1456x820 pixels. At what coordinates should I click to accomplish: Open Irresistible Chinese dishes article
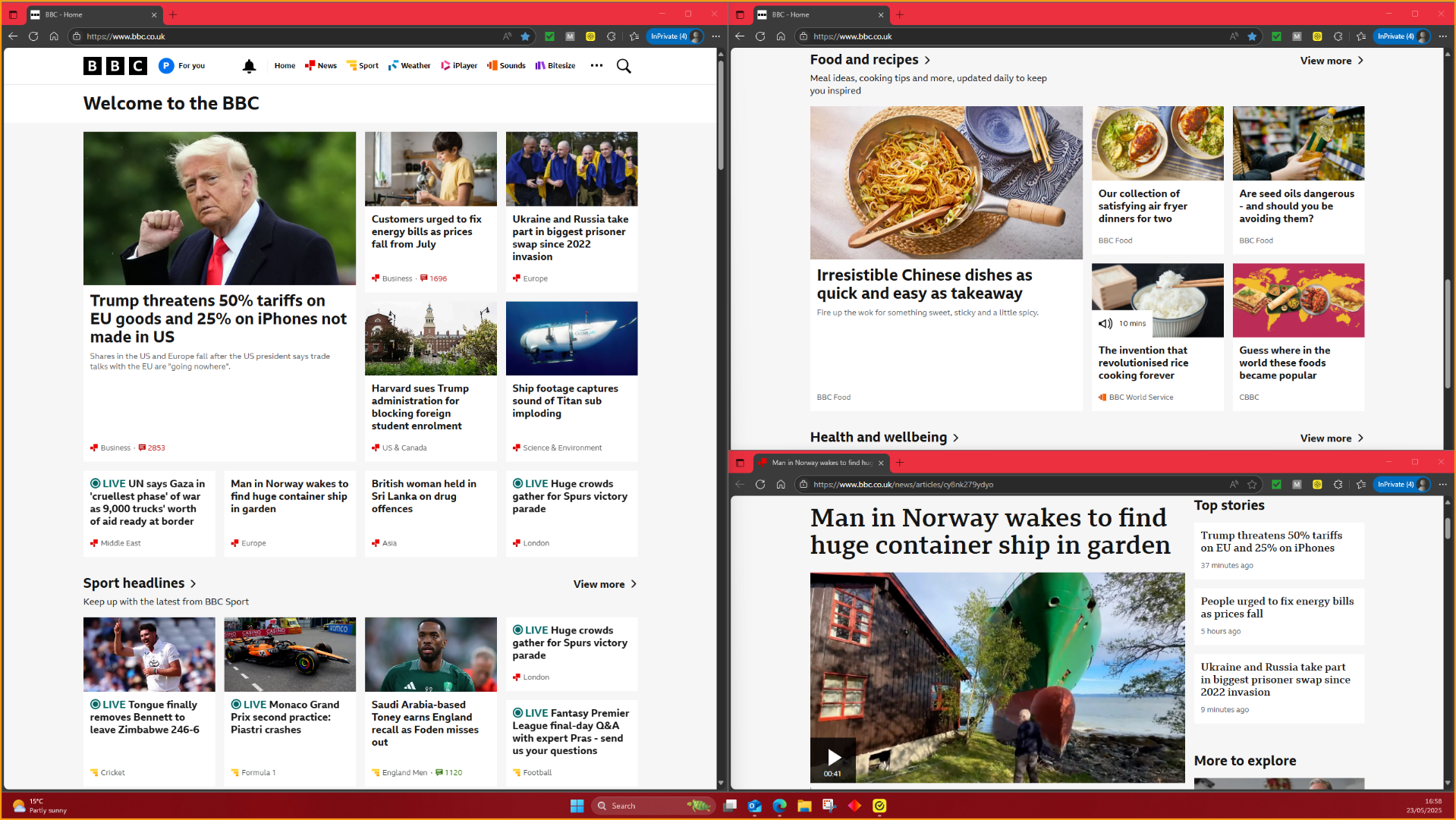pos(924,284)
